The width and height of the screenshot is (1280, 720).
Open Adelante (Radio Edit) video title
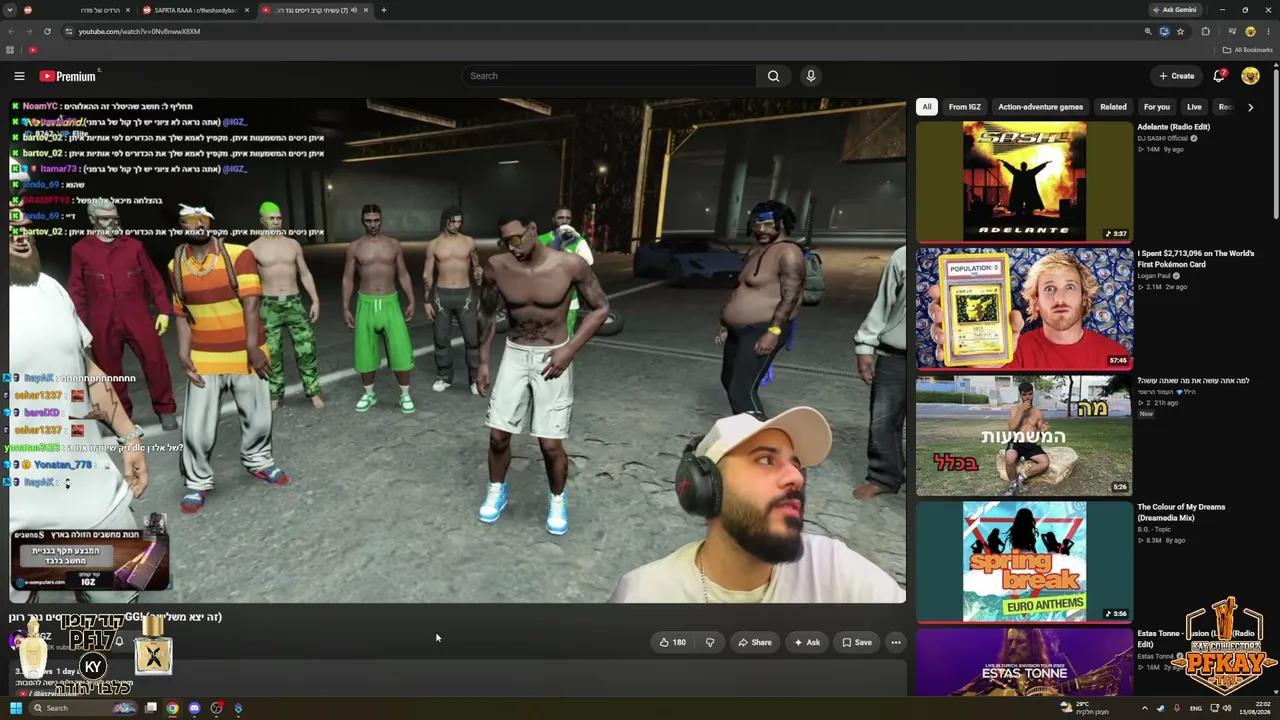(1173, 127)
